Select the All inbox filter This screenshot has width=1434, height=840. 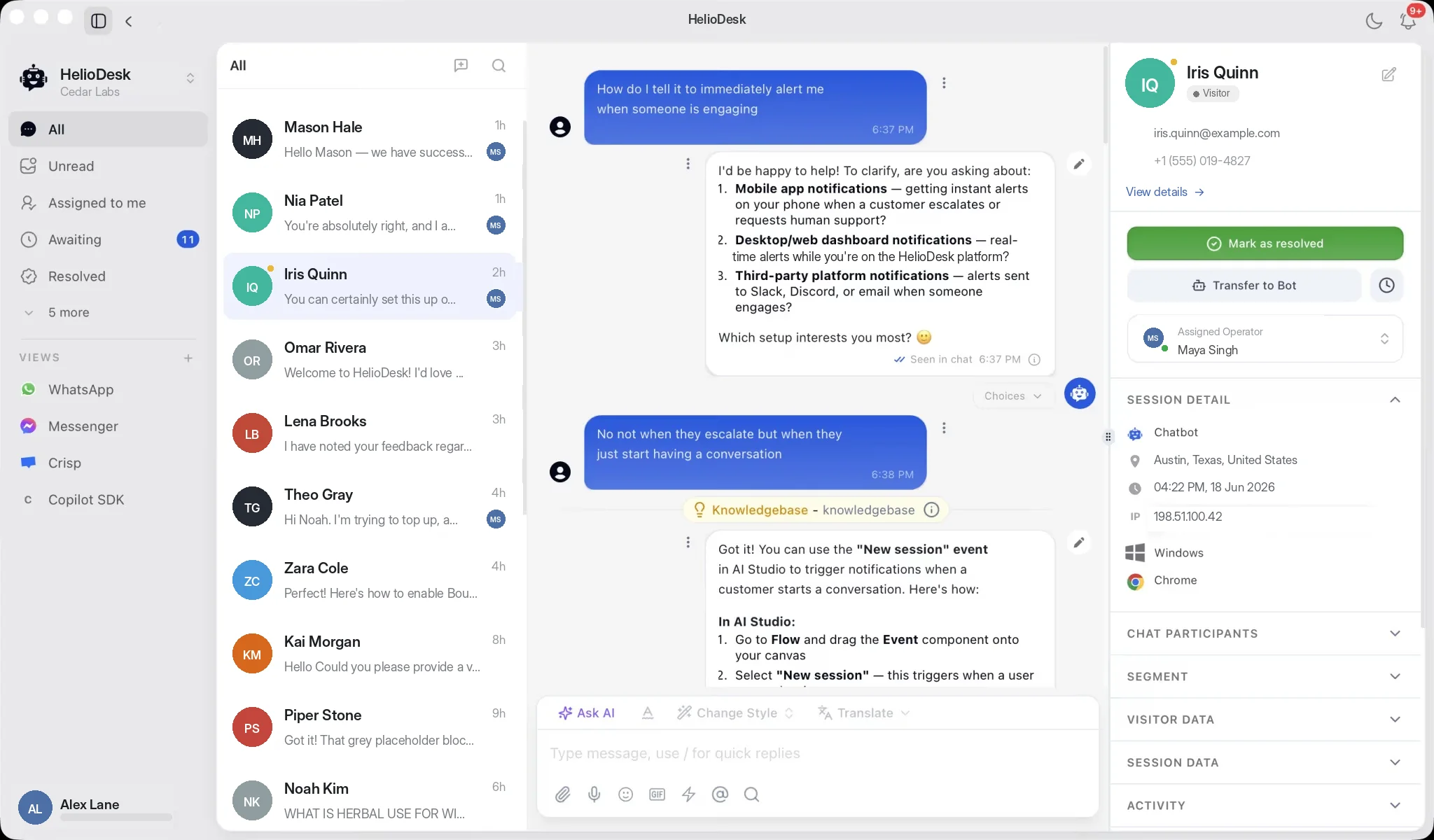coord(108,129)
